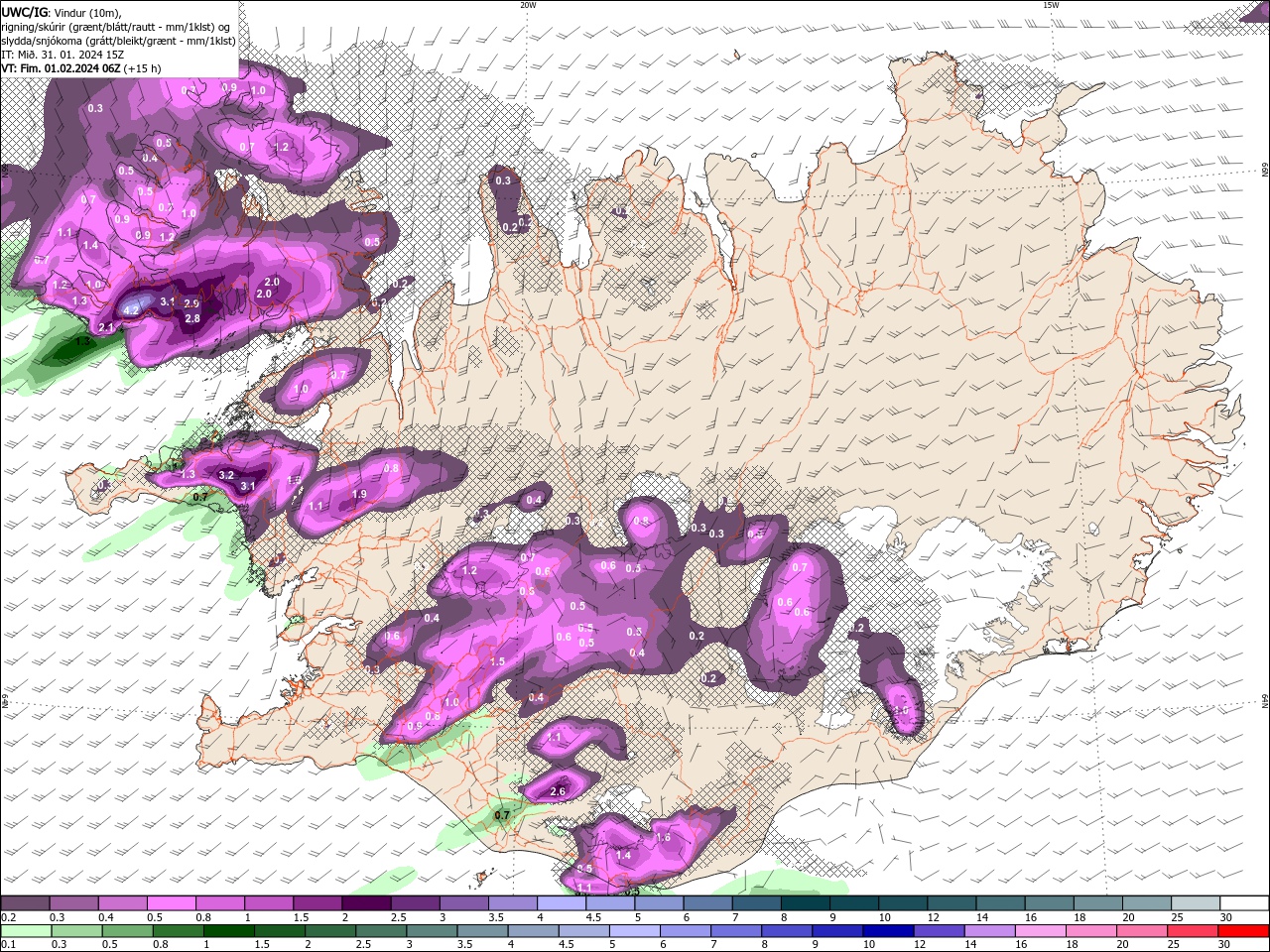Click the navy blue rain swatch between 10 and 12
Screen dimensions: 1270x952
click(886, 931)
